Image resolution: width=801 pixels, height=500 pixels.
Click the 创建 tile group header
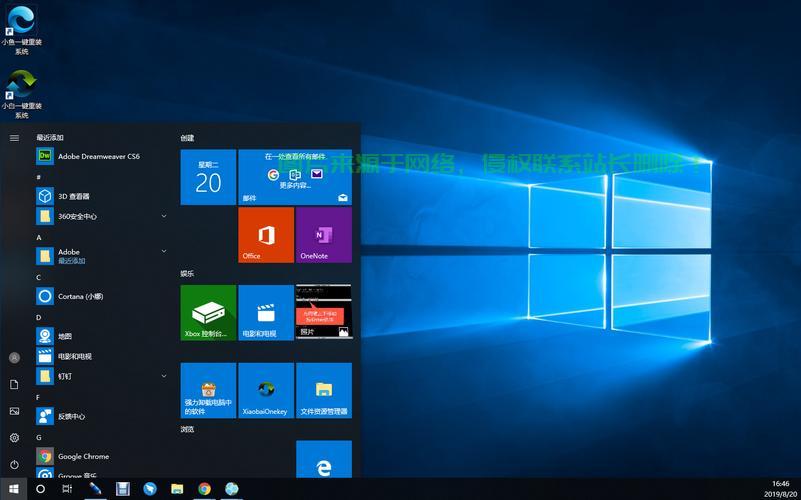pos(187,138)
